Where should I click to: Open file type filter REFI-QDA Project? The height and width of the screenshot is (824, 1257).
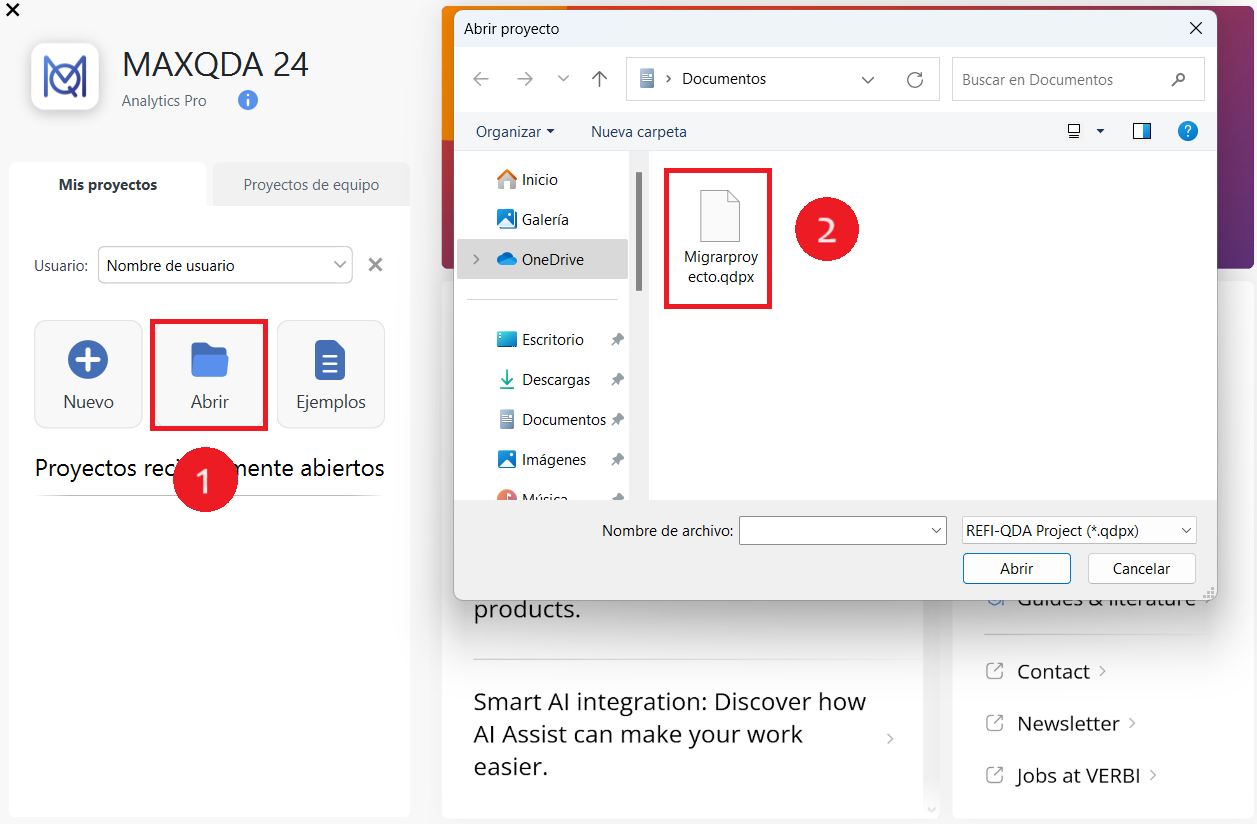pyautogui.click(x=1079, y=530)
